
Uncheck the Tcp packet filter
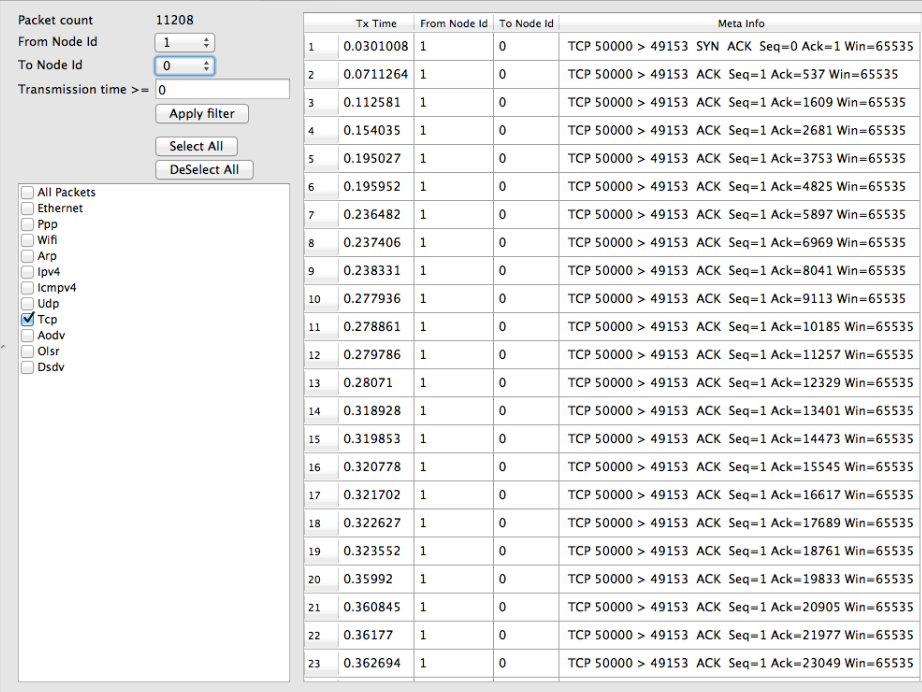coord(27,319)
